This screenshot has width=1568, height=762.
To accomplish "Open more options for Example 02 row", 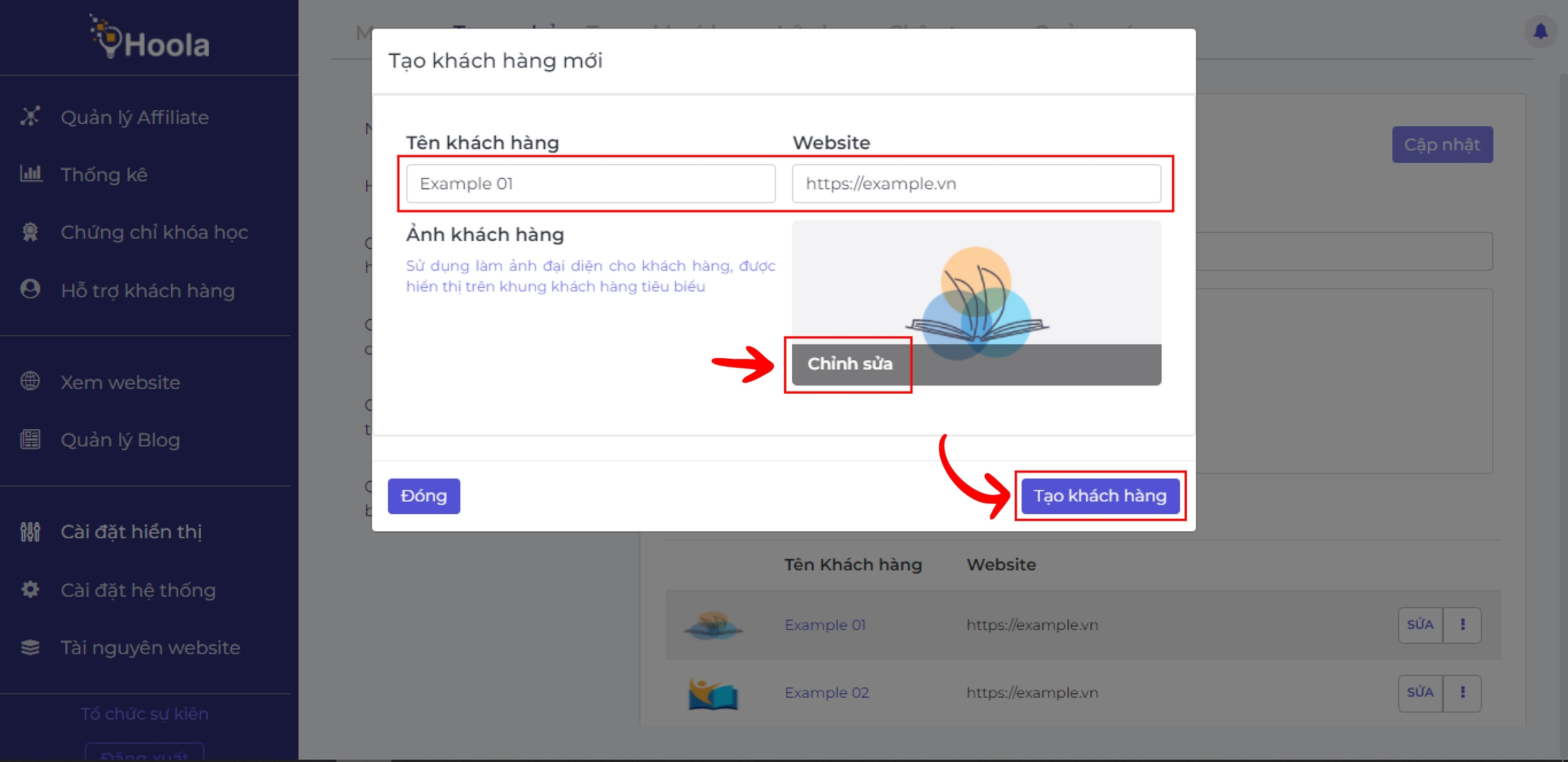I will 1462,693.
